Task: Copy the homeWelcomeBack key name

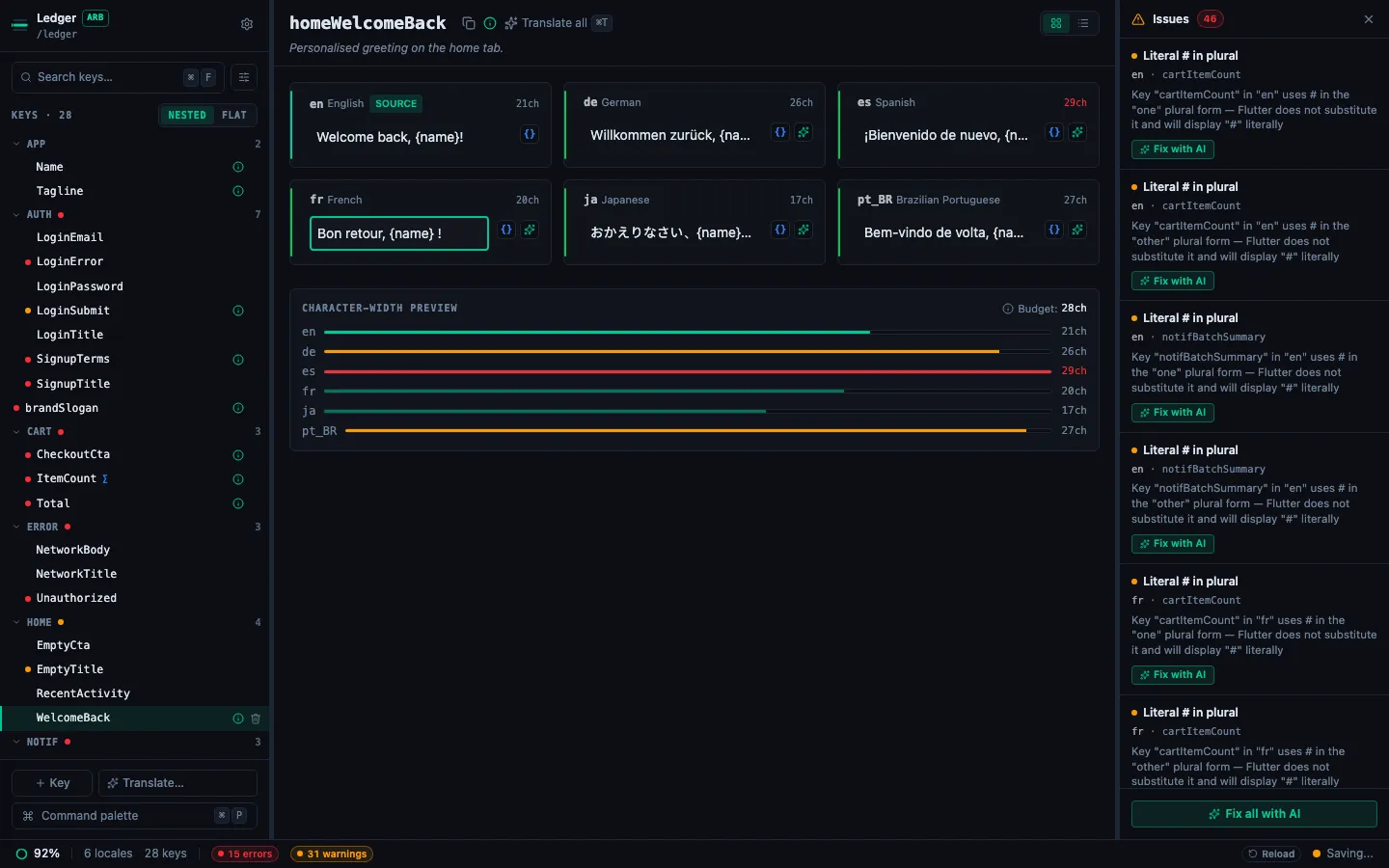Action: pyautogui.click(x=469, y=23)
